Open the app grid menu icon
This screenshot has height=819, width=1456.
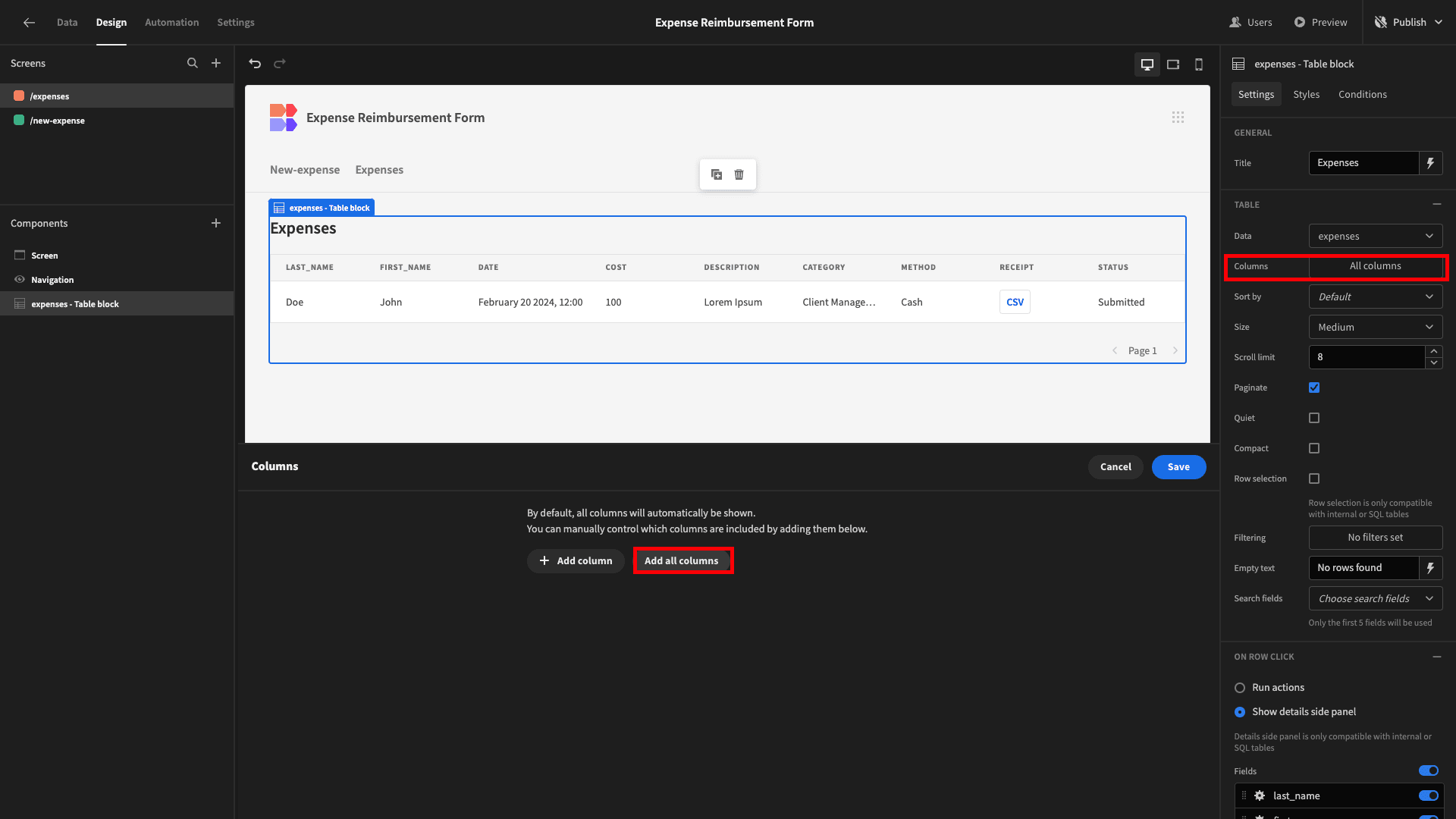pos(1178,118)
